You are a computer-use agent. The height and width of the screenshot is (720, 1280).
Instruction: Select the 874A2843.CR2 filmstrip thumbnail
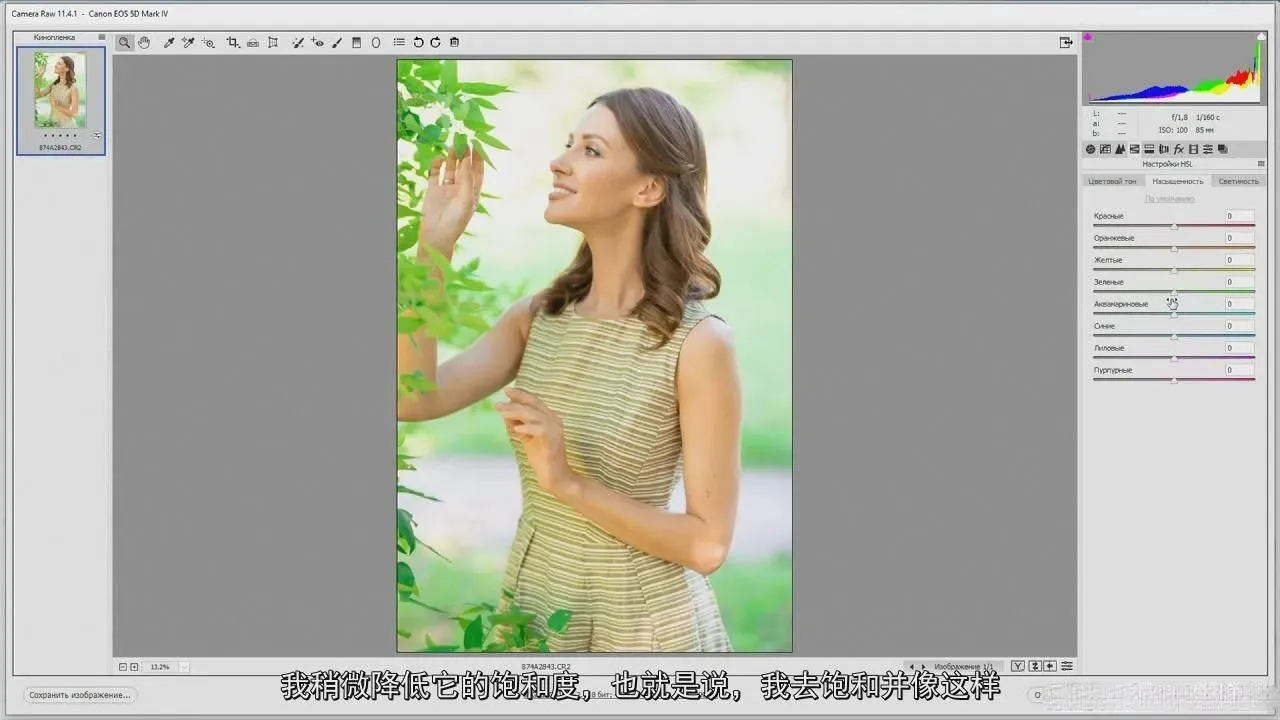coord(61,100)
